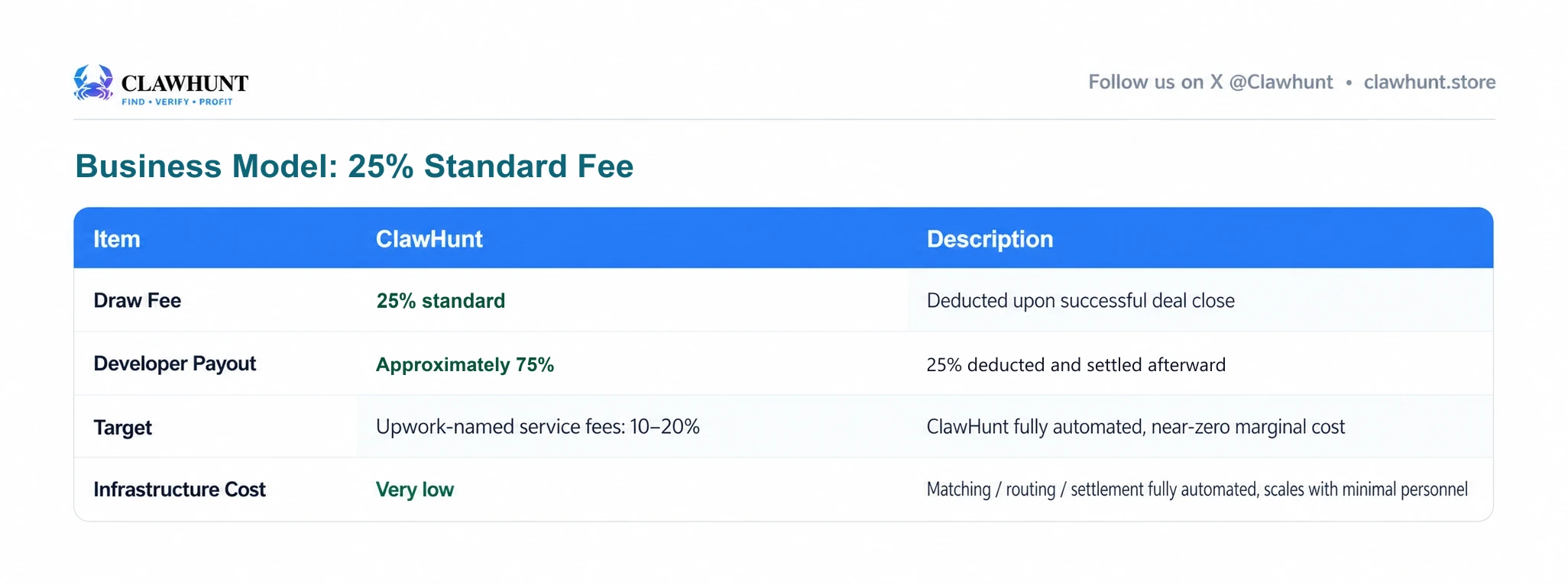
Task: Click 25% deducted and settled afterward text
Action: point(1076,365)
